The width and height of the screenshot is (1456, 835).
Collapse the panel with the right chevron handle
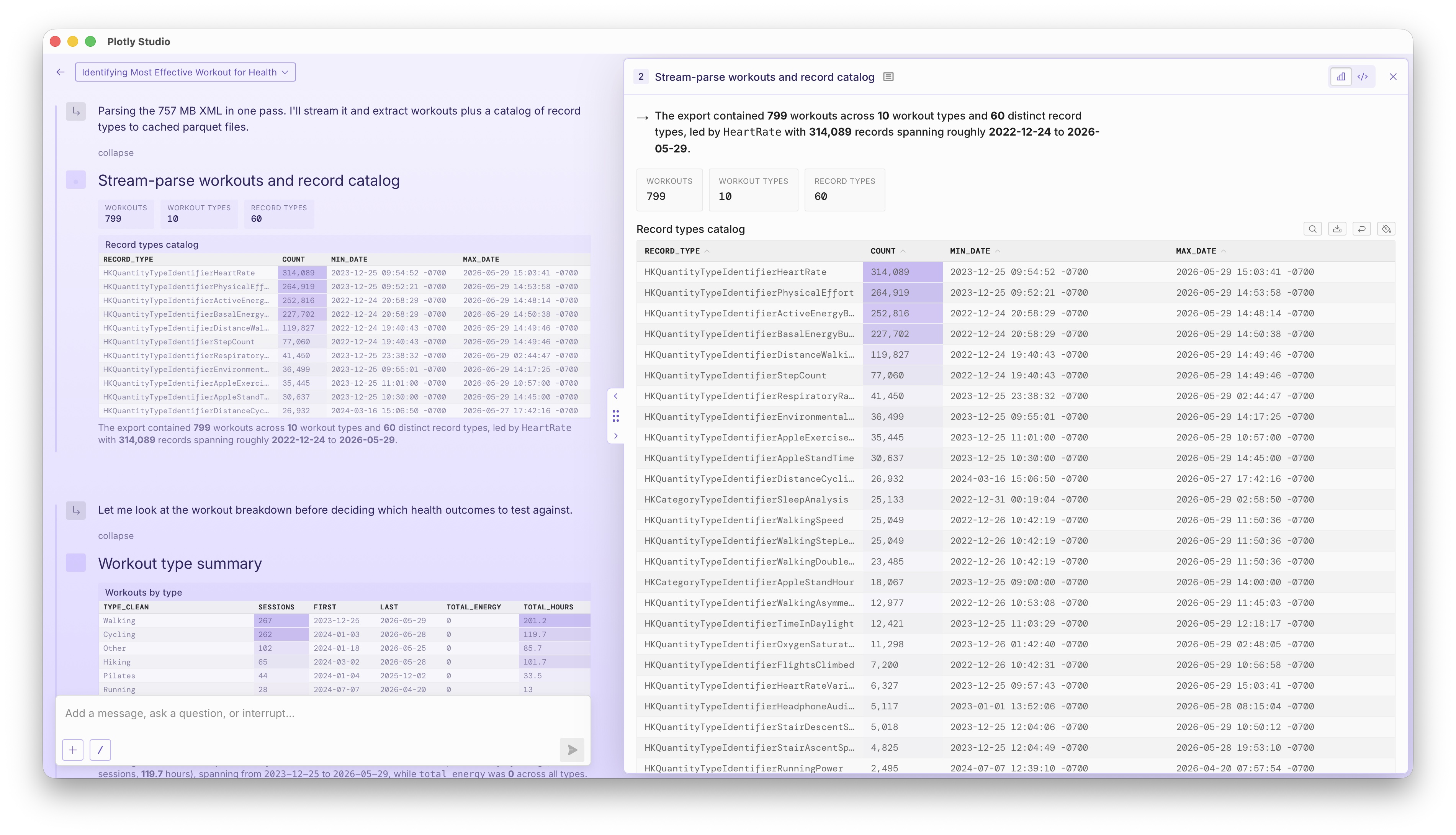[616, 436]
